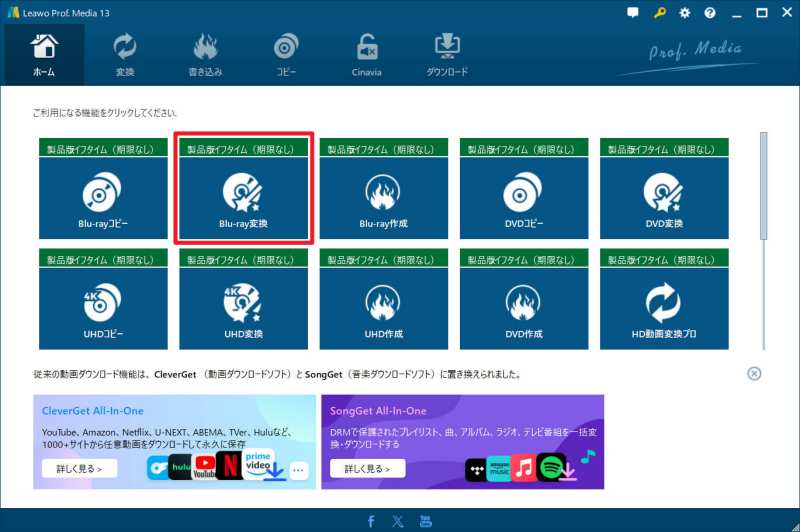Open settings gear in title bar

pos(685,13)
